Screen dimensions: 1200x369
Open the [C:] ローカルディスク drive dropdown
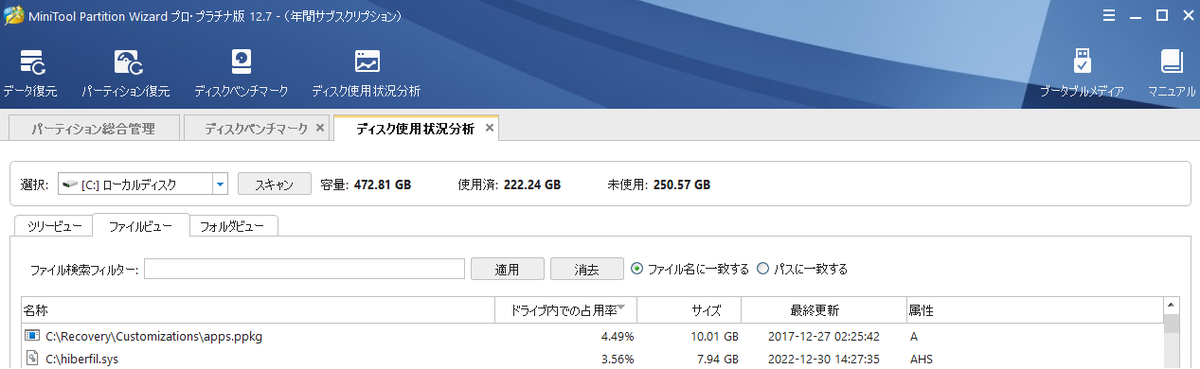coord(221,184)
